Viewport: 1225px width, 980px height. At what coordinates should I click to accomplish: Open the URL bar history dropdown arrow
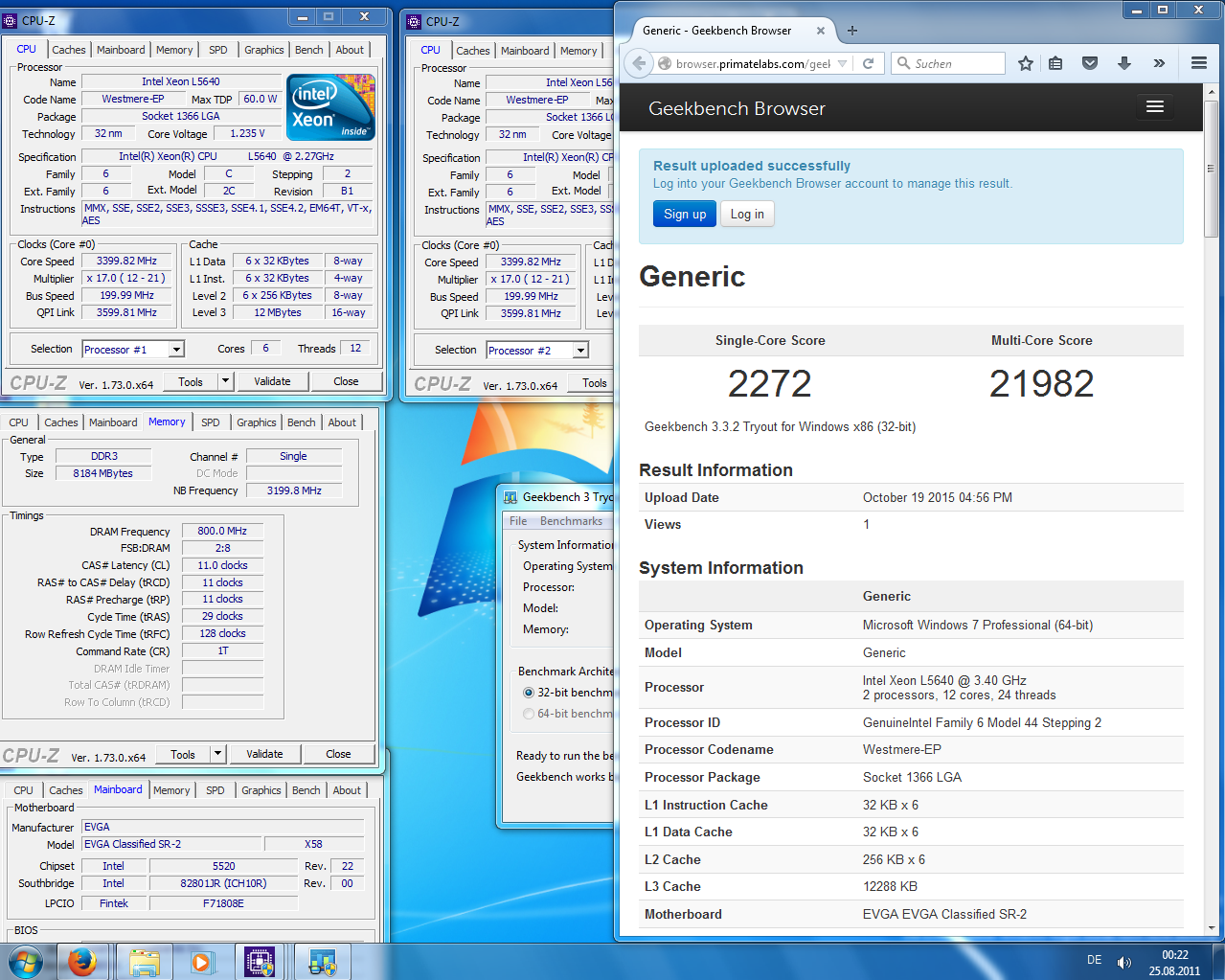click(842, 63)
